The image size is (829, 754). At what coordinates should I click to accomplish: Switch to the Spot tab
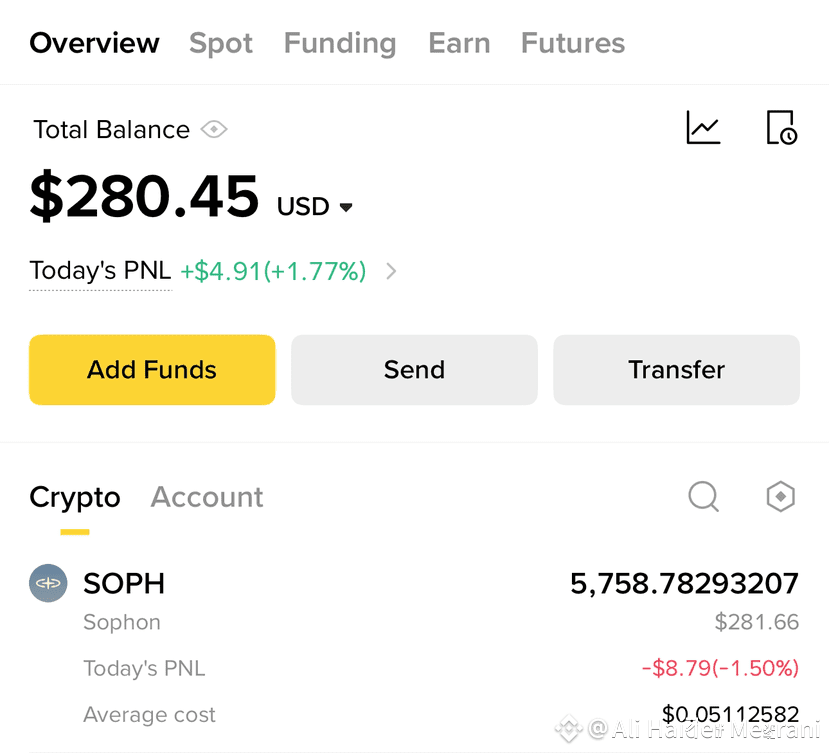(221, 43)
